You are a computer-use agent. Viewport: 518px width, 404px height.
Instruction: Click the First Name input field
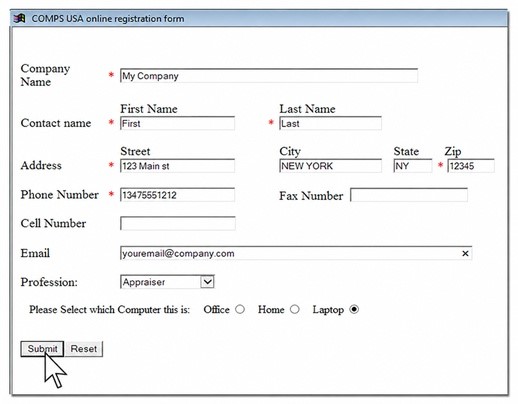177,124
